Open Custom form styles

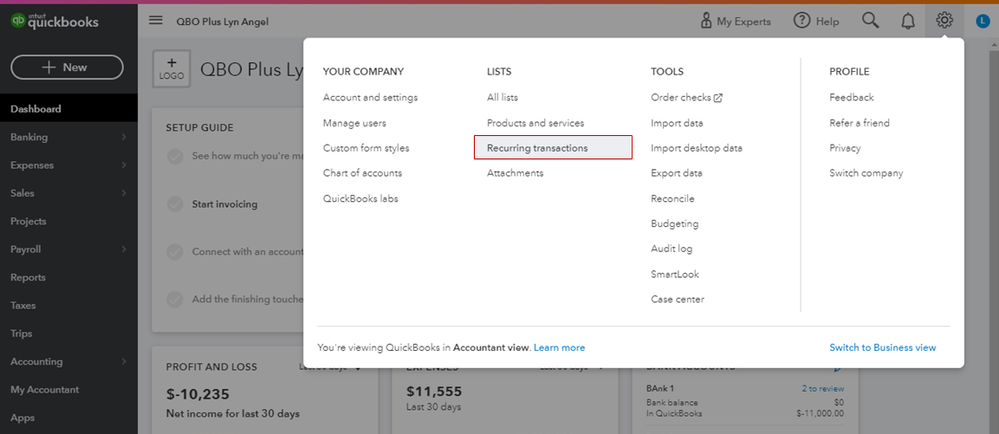366,148
